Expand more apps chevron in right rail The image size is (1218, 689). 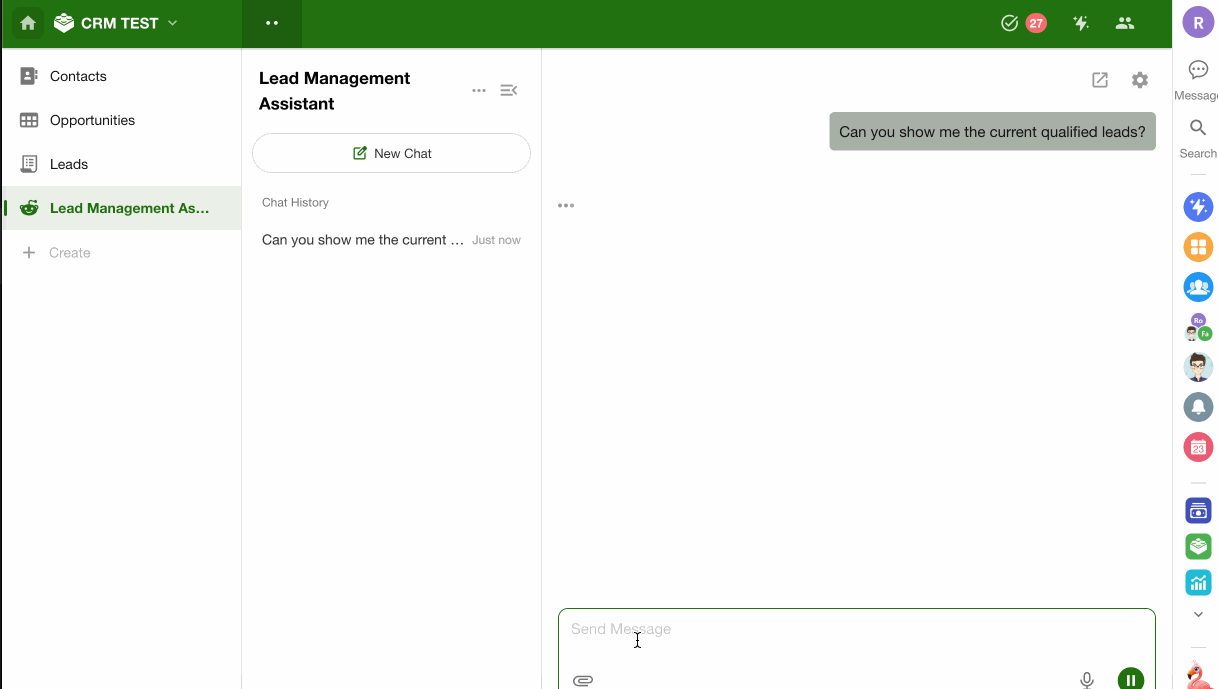[1198, 614]
